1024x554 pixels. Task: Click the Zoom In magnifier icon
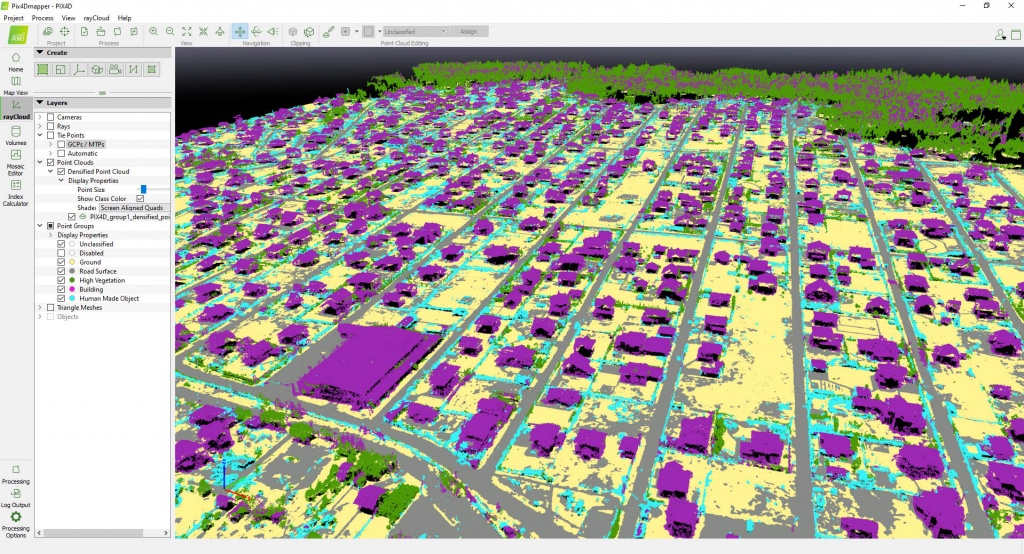tap(154, 32)
